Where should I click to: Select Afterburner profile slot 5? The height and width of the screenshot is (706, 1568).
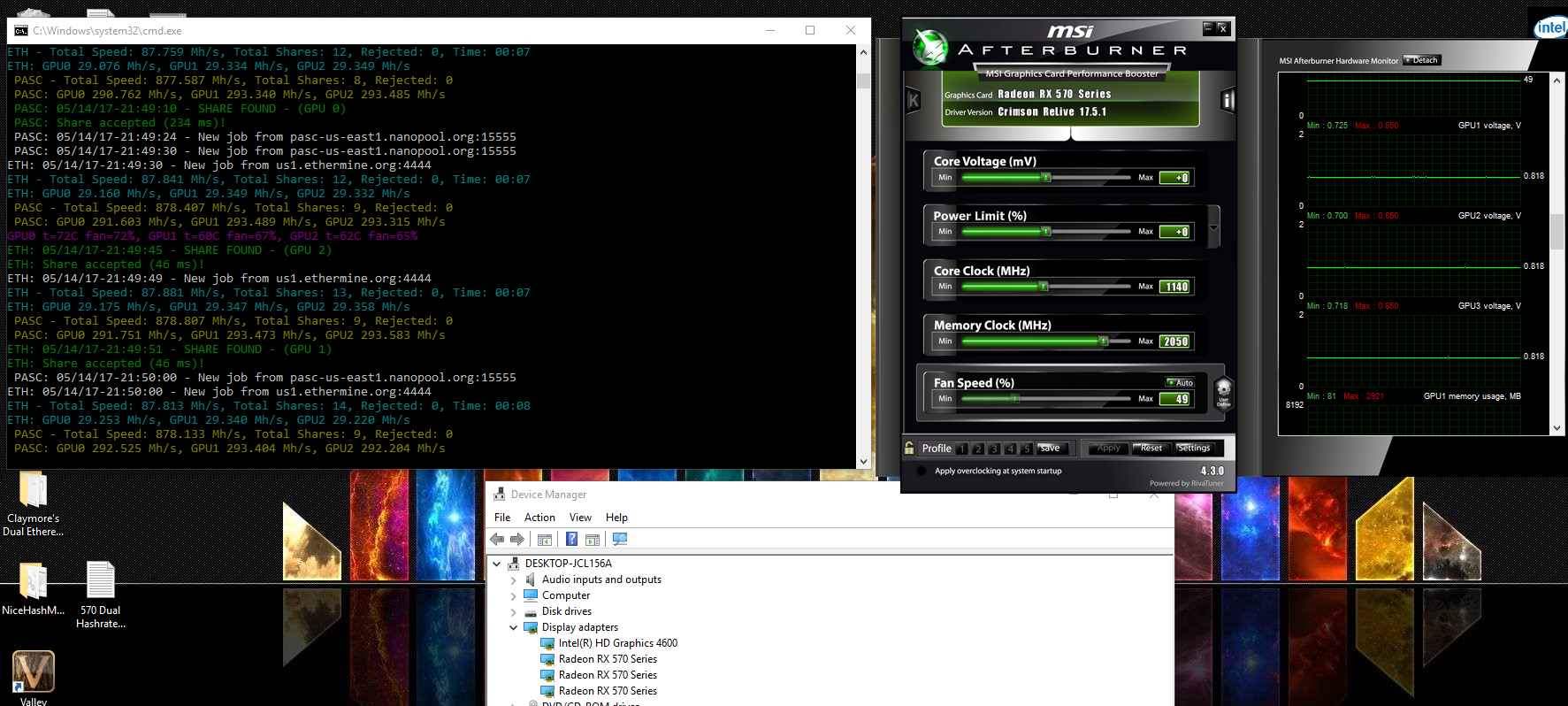tap(1026, 449)
